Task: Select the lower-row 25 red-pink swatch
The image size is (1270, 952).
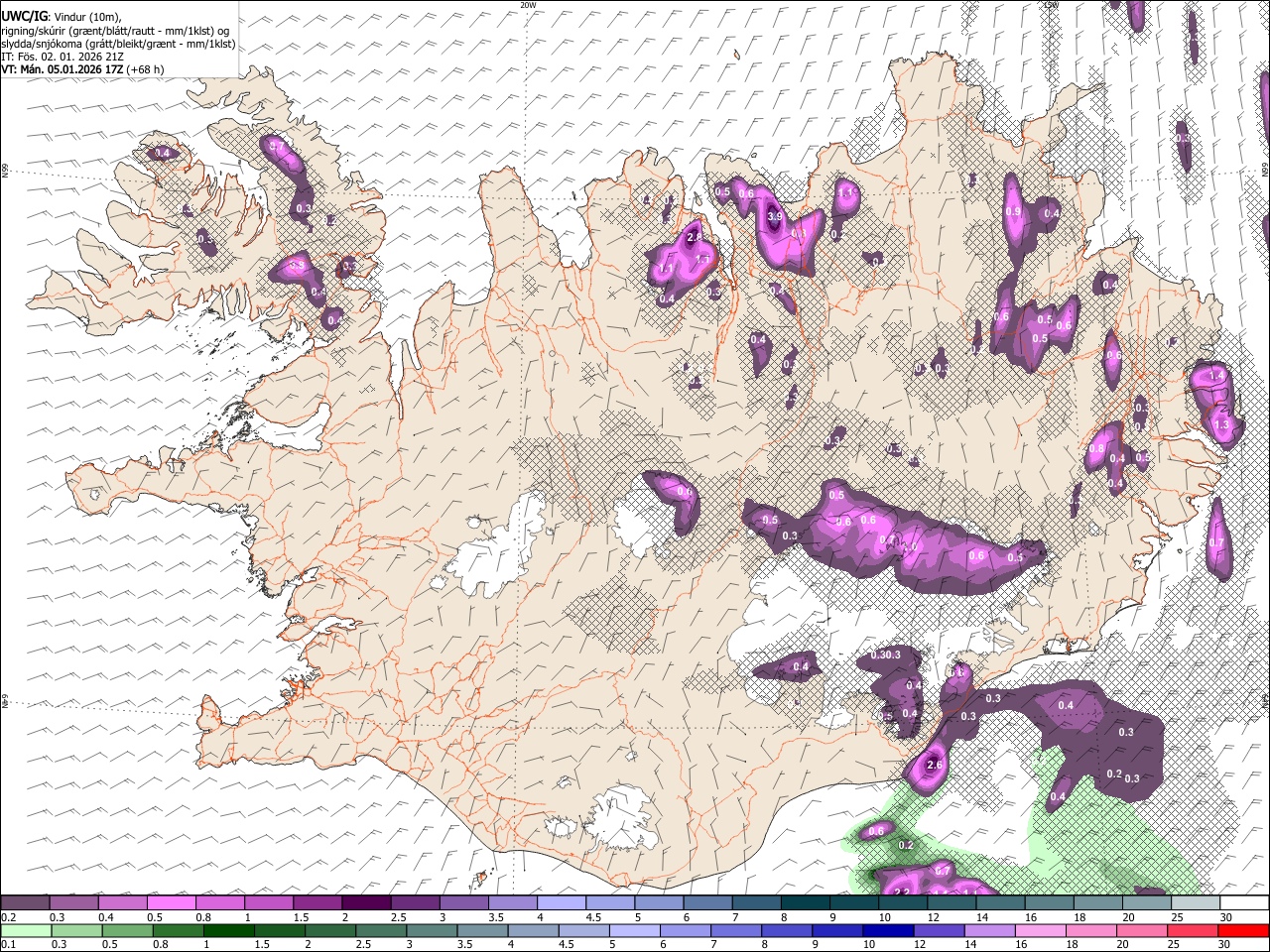Action: [x=1195, y=930]
